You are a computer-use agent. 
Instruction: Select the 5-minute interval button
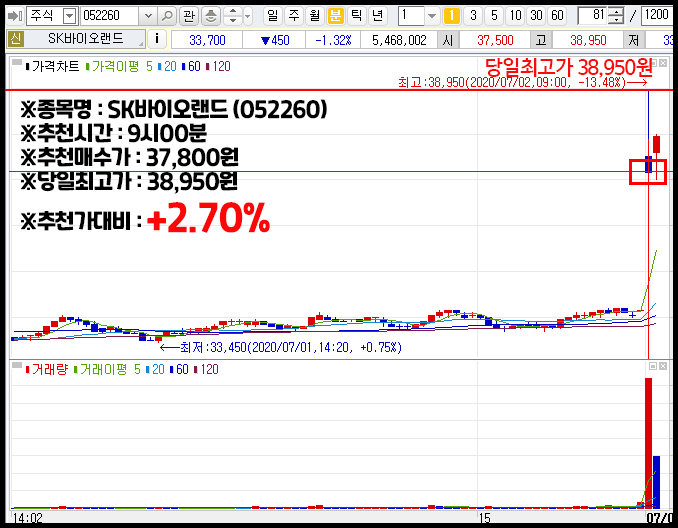[494, 16]
